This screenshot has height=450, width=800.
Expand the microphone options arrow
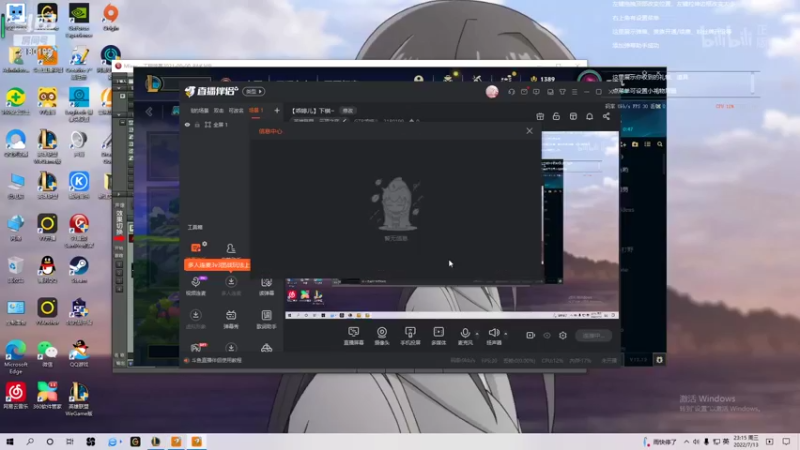click(477, 334)
